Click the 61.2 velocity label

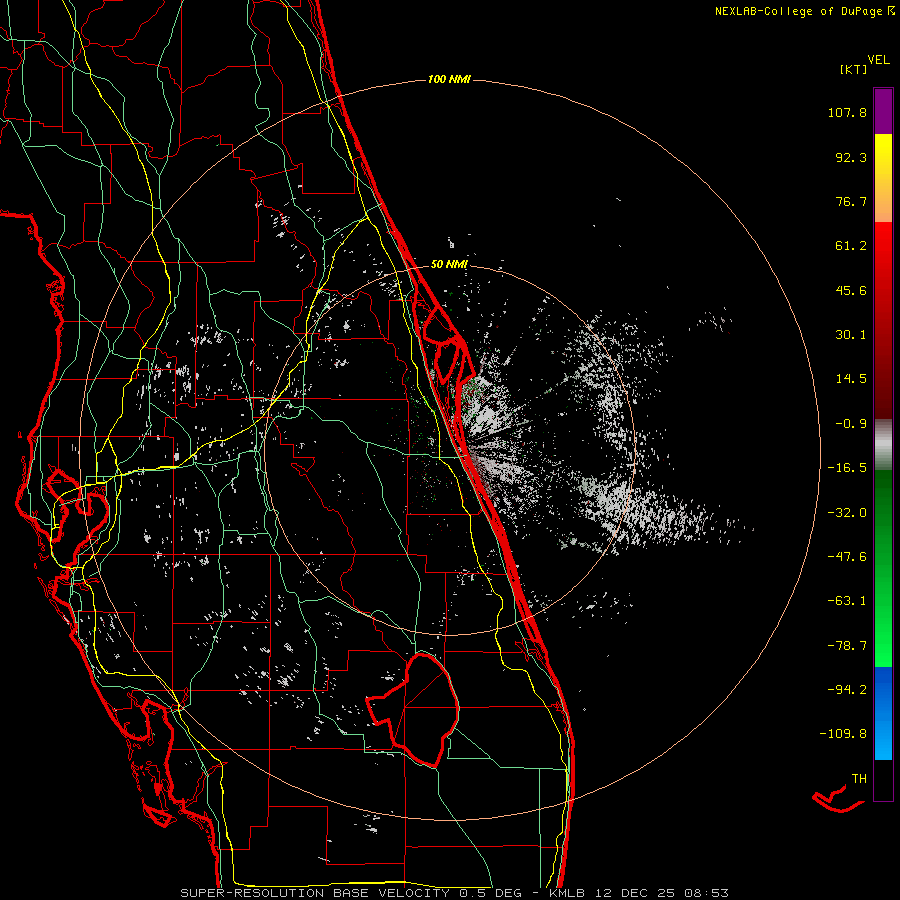point(851,246)
